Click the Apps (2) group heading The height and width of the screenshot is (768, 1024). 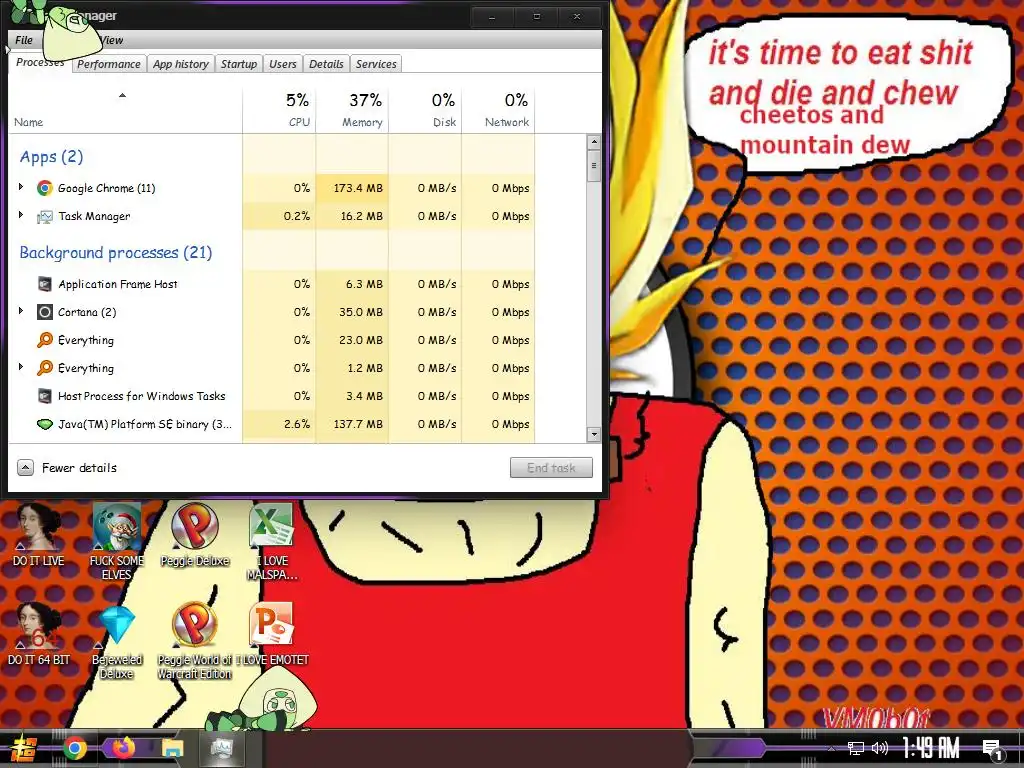click(x=52, y=157)
